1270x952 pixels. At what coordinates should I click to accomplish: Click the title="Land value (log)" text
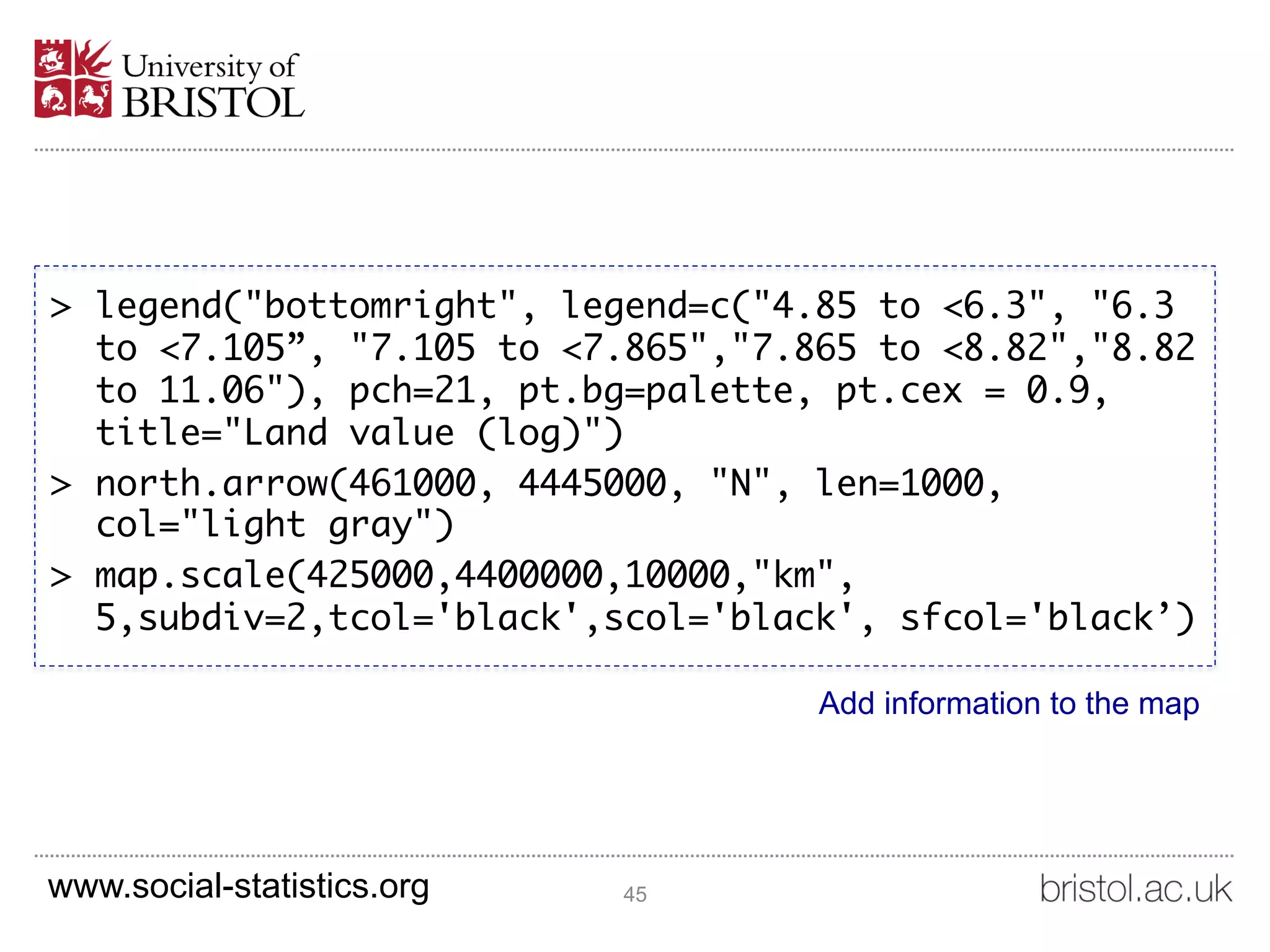359,433
